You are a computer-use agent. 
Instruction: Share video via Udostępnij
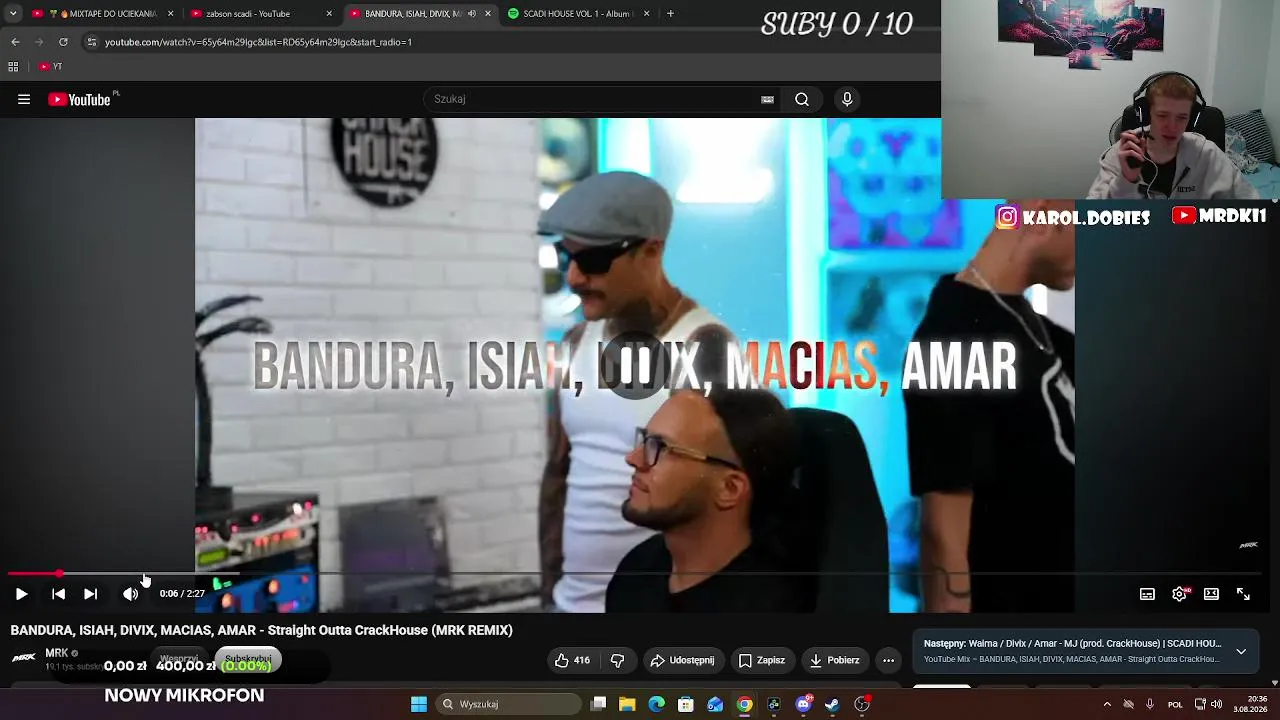click(x=682, y=660)
